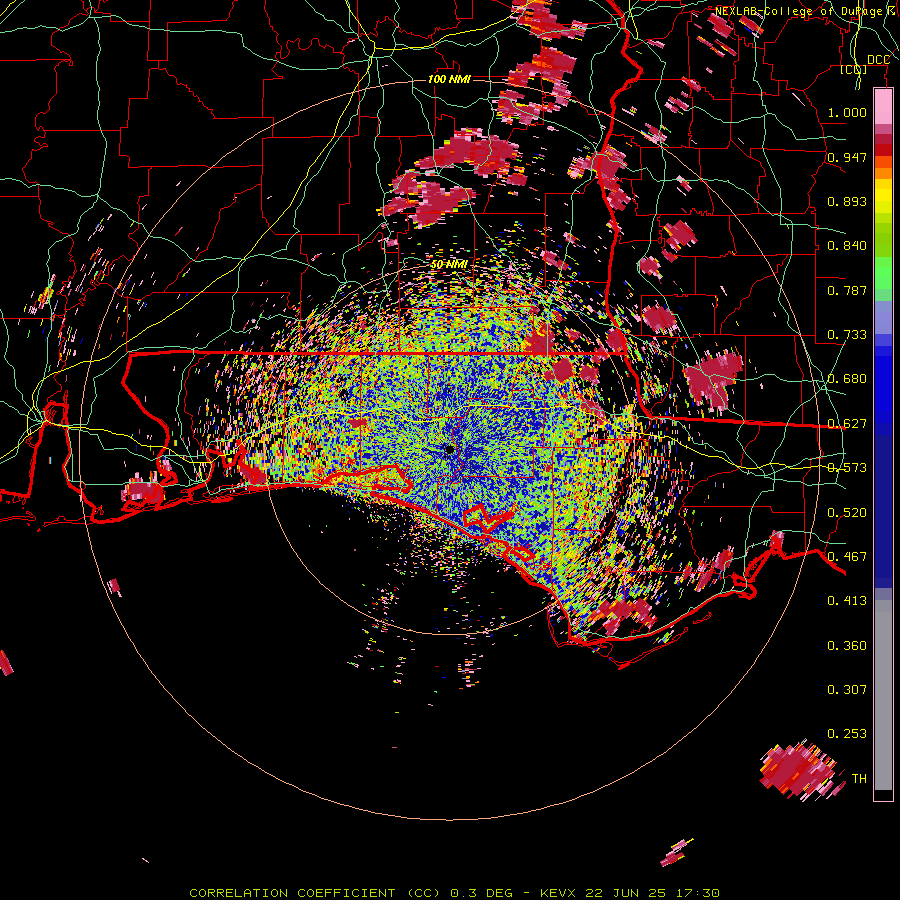The image size is (900, 900).
Task: Click the 0.787 scale value
Action: [847, 290]
